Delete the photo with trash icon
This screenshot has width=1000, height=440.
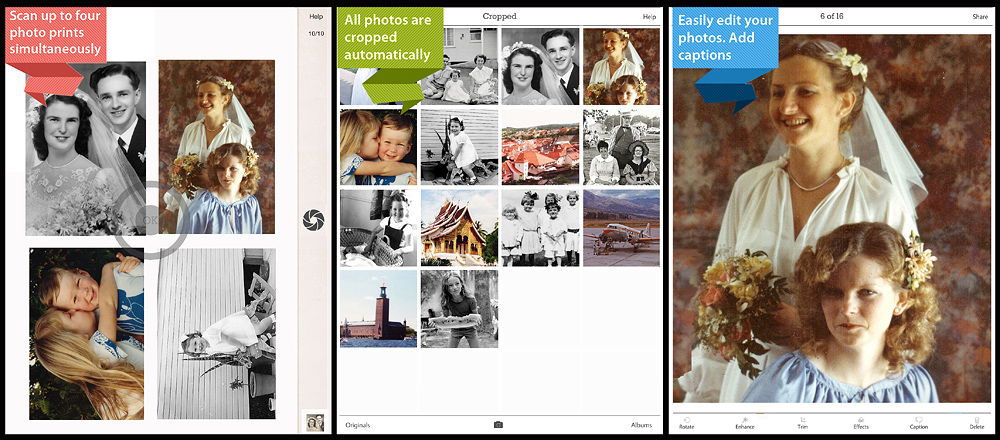pyautogui.click(x=976, y=423)
